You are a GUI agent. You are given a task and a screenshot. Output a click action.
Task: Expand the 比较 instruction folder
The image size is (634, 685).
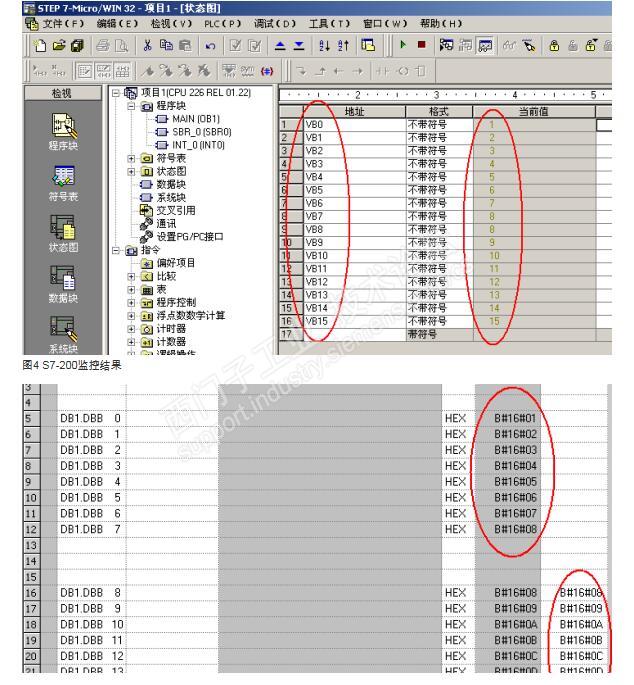pyautogui.click(x=131, y=276)
